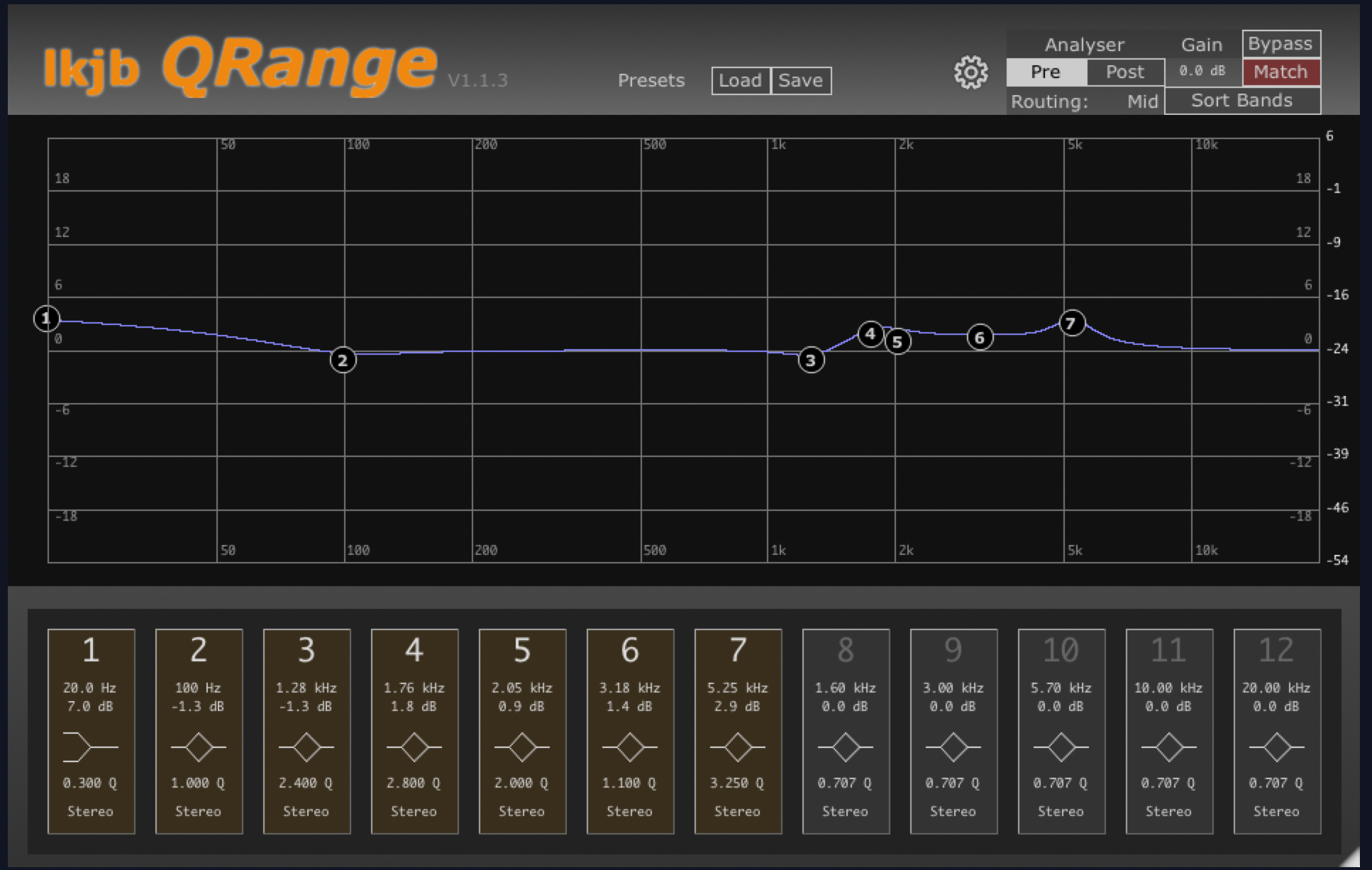Open band 6 Stereo channel selector
Screen dimensions: 1372x870
point(630,811)
